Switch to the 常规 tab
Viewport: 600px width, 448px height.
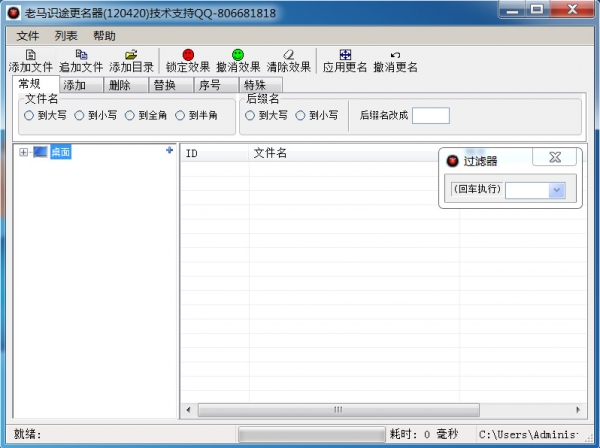pos(36,84)
